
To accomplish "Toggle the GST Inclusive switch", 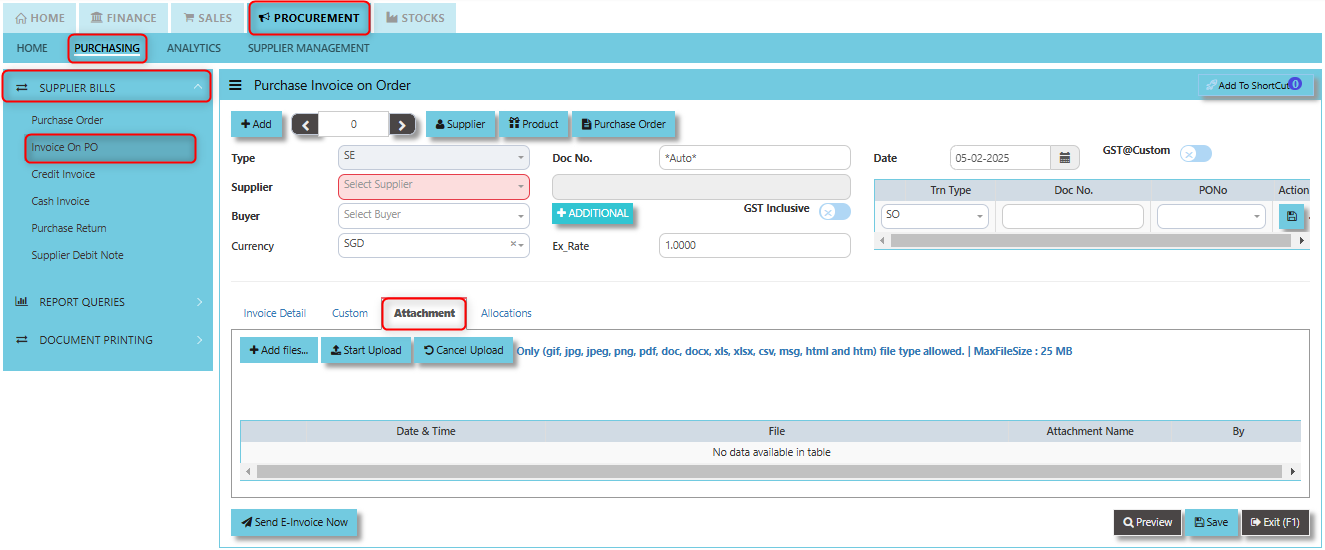I will tap(835, 211).
